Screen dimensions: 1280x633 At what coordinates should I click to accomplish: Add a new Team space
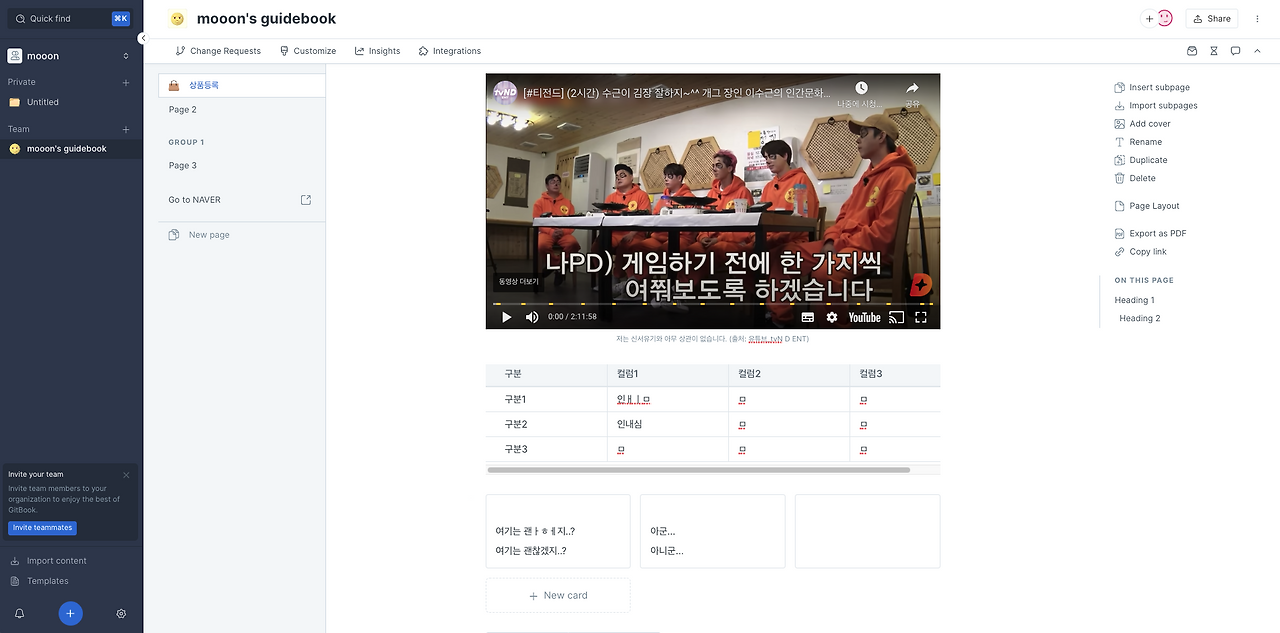pyautogui.click(x=126, y=129)
